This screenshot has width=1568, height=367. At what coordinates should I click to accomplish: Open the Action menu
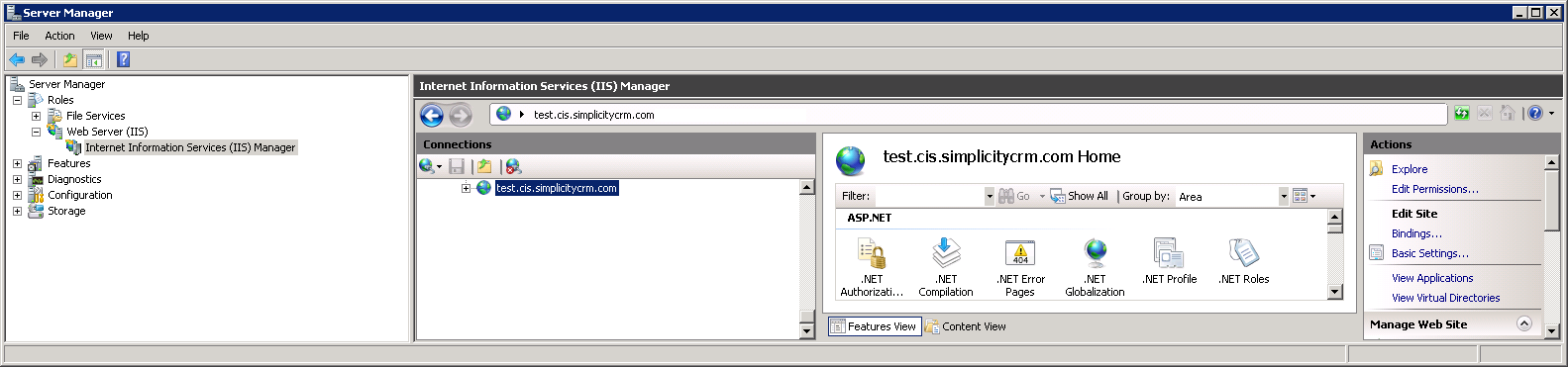[x=59, y=36]
